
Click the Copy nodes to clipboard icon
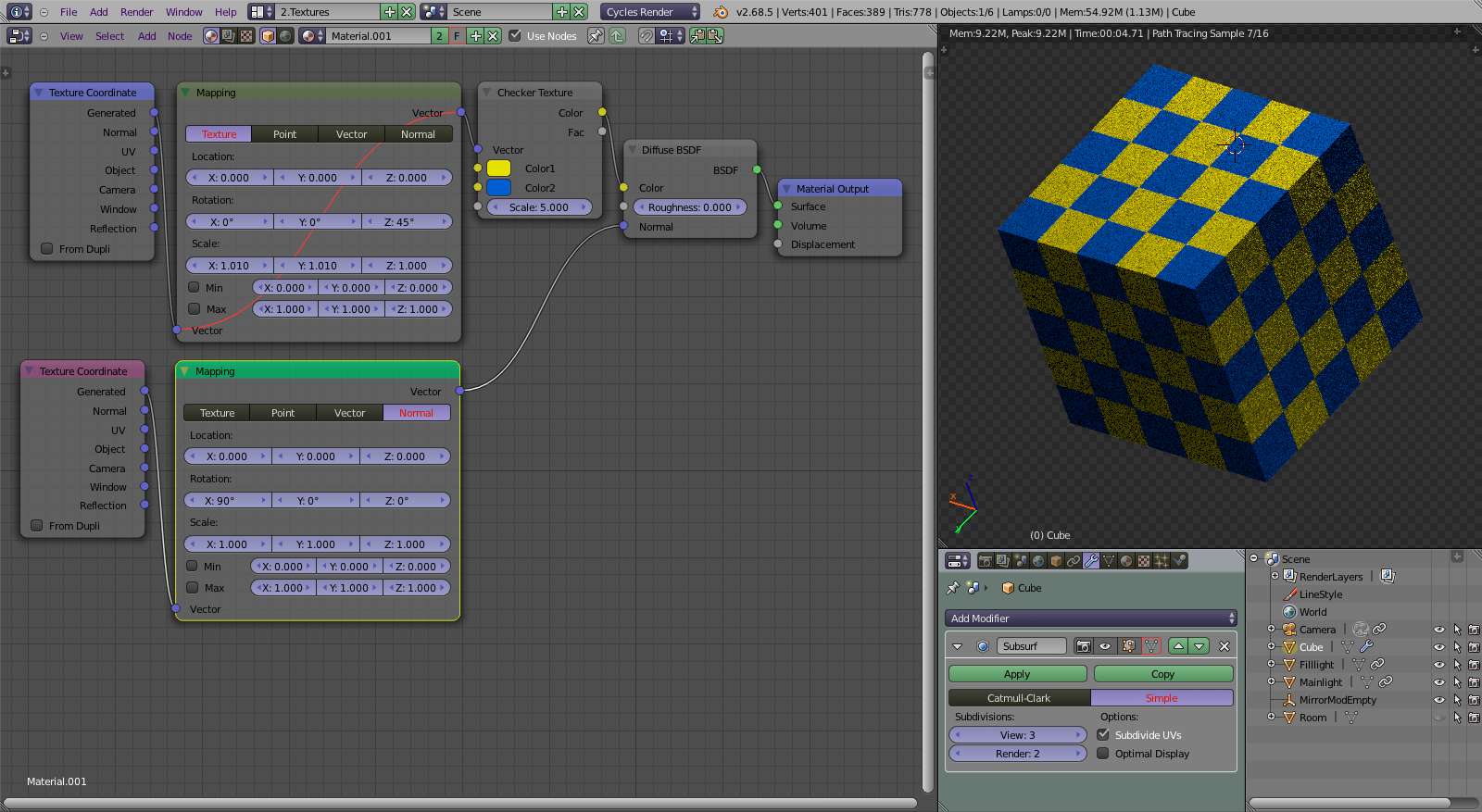pos(697,36)
